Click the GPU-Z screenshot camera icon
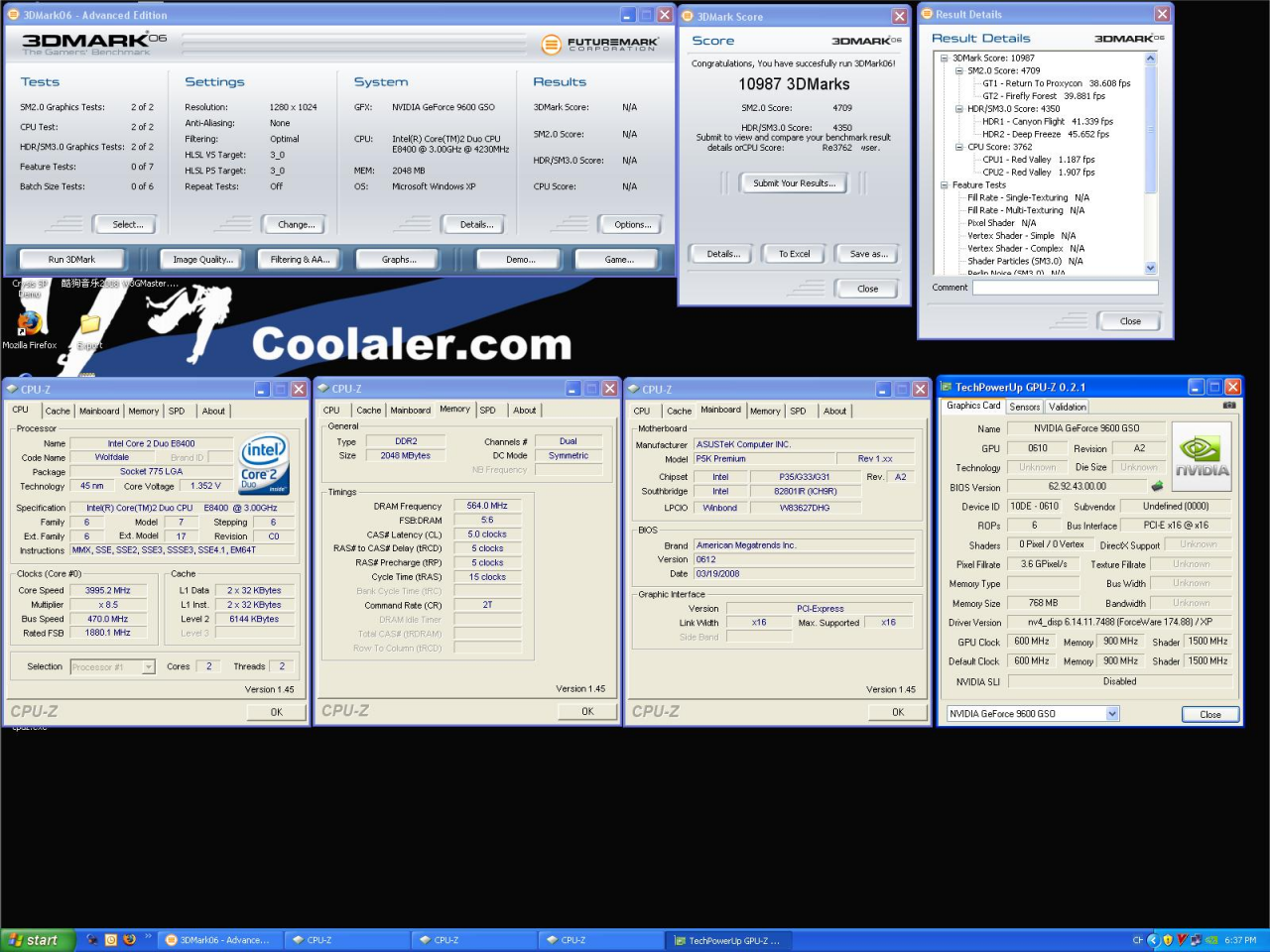Screen dimensions: 1270x952 [x=1229, y=406]
